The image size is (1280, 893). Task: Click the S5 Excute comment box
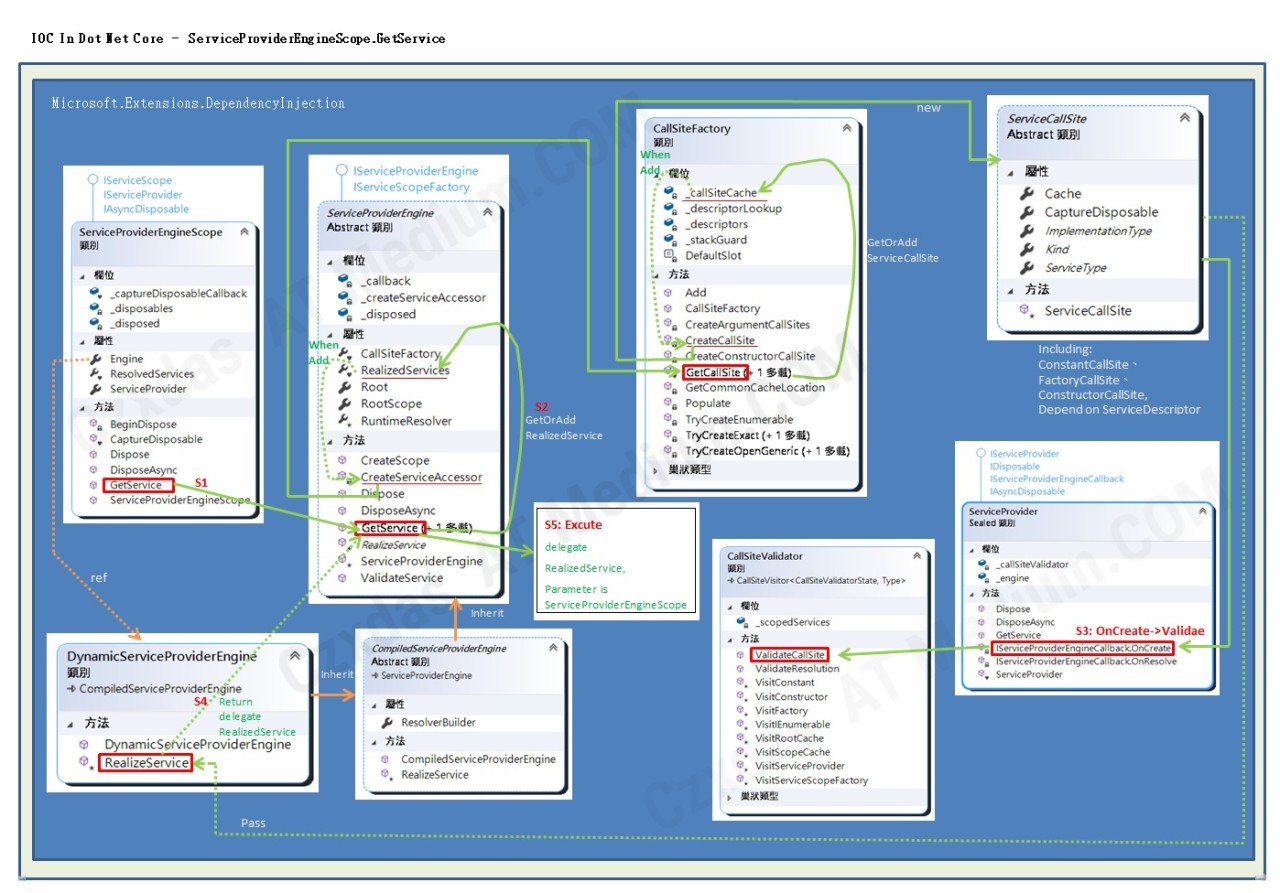click(x=615, y=562)
